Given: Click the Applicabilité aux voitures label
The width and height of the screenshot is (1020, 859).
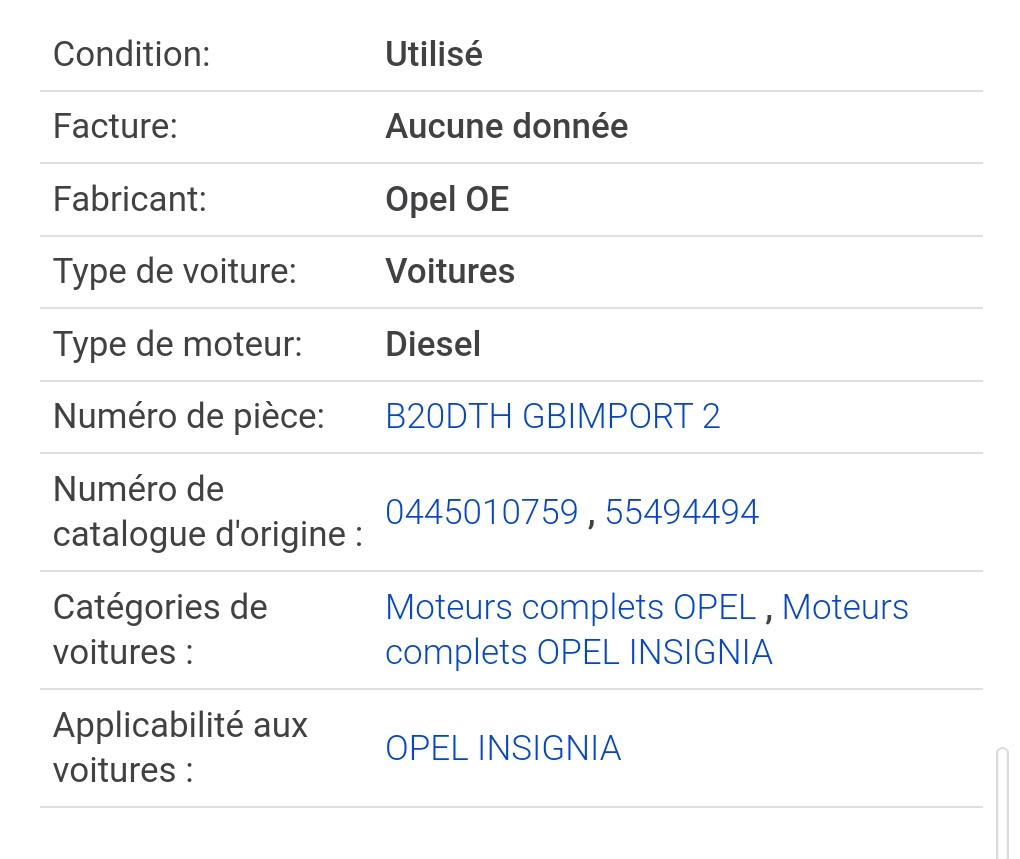Looking at the screenshot, I should coord(180,748).
